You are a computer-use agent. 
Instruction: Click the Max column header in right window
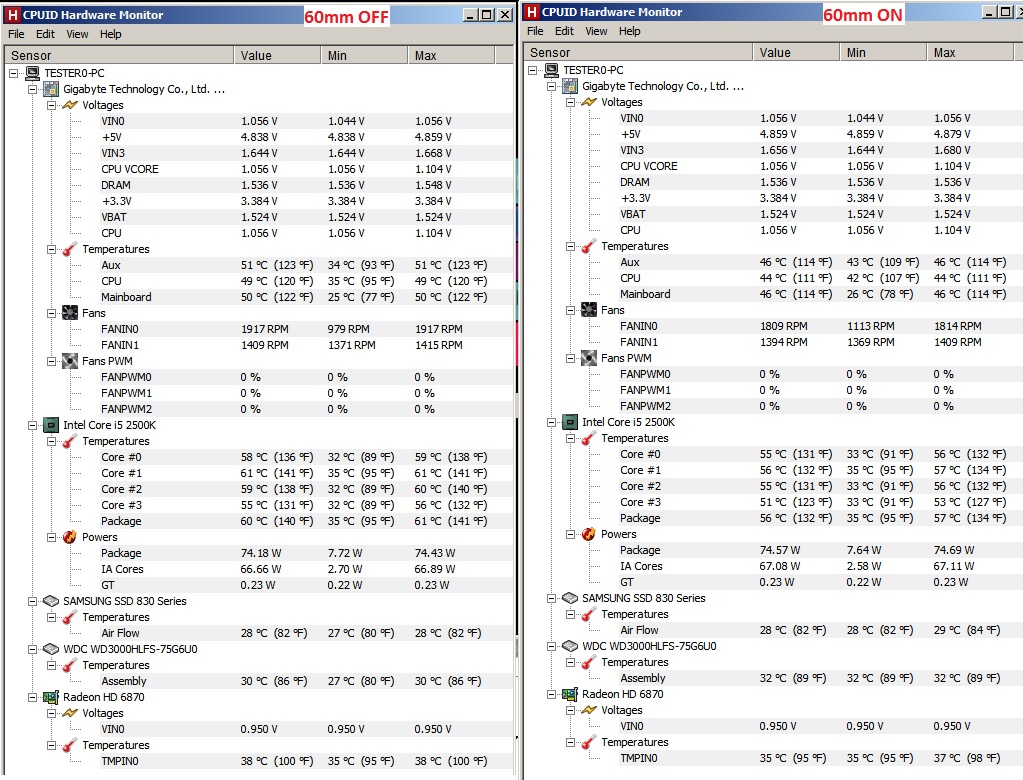[970, 52]
